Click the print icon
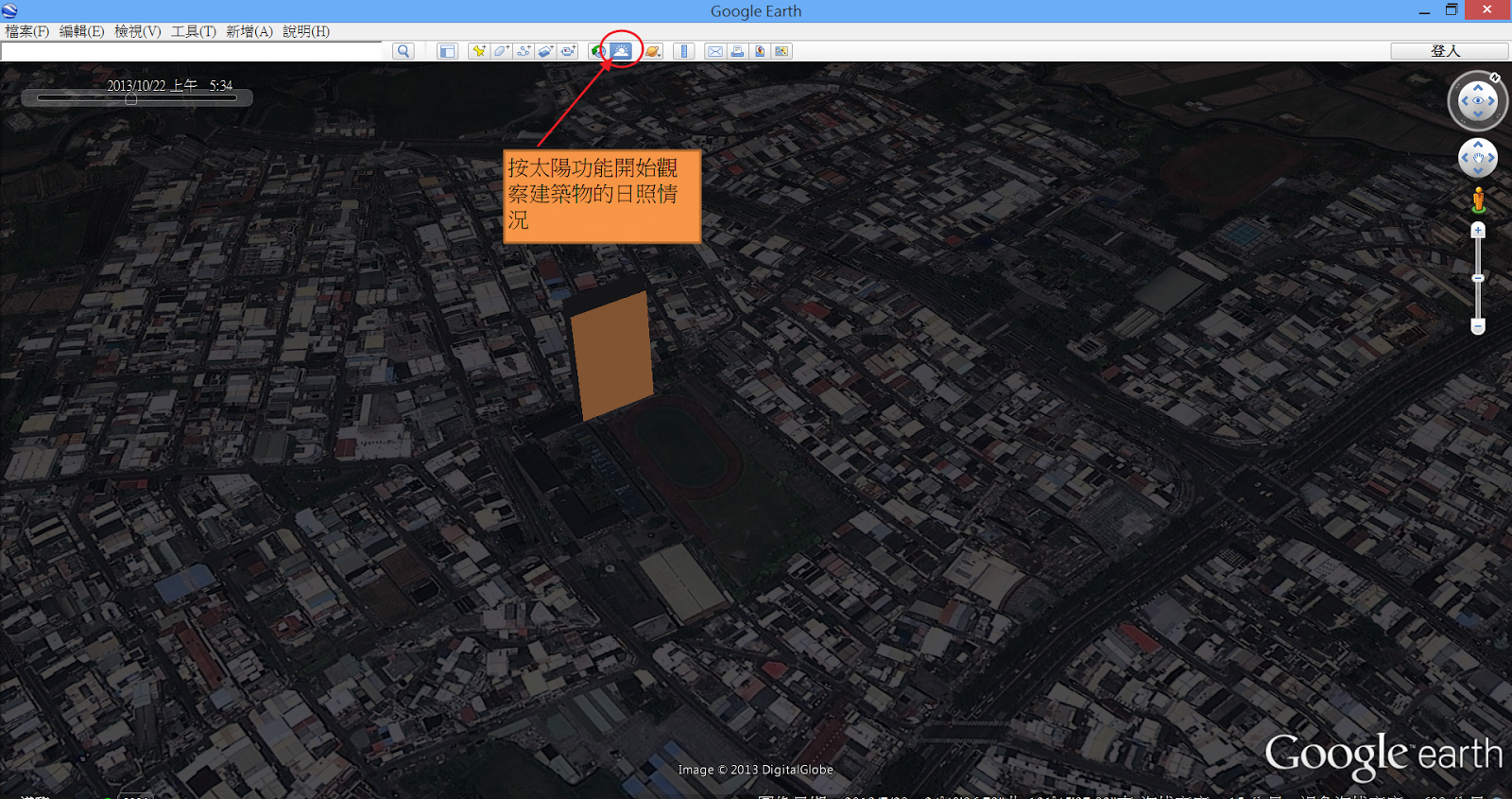Viewport: 1512px width, 799px height. (x=737, y=51)
